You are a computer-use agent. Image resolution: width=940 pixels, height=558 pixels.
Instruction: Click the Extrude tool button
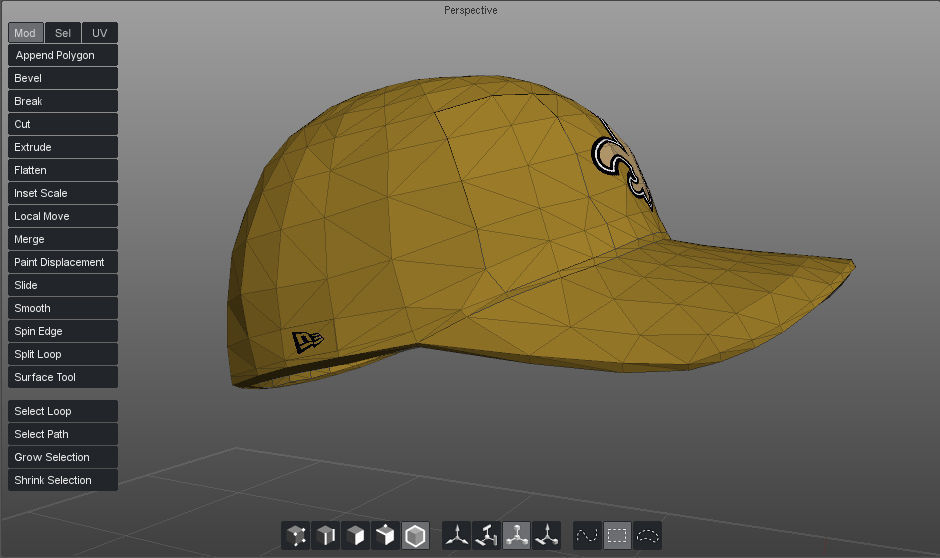63,147
